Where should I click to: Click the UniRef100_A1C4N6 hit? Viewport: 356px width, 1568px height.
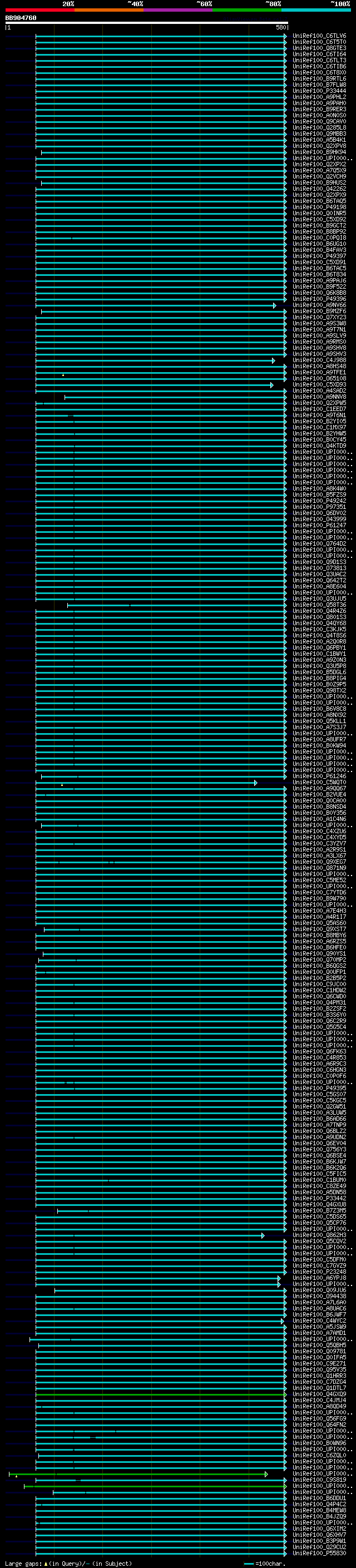pos(319,820)
